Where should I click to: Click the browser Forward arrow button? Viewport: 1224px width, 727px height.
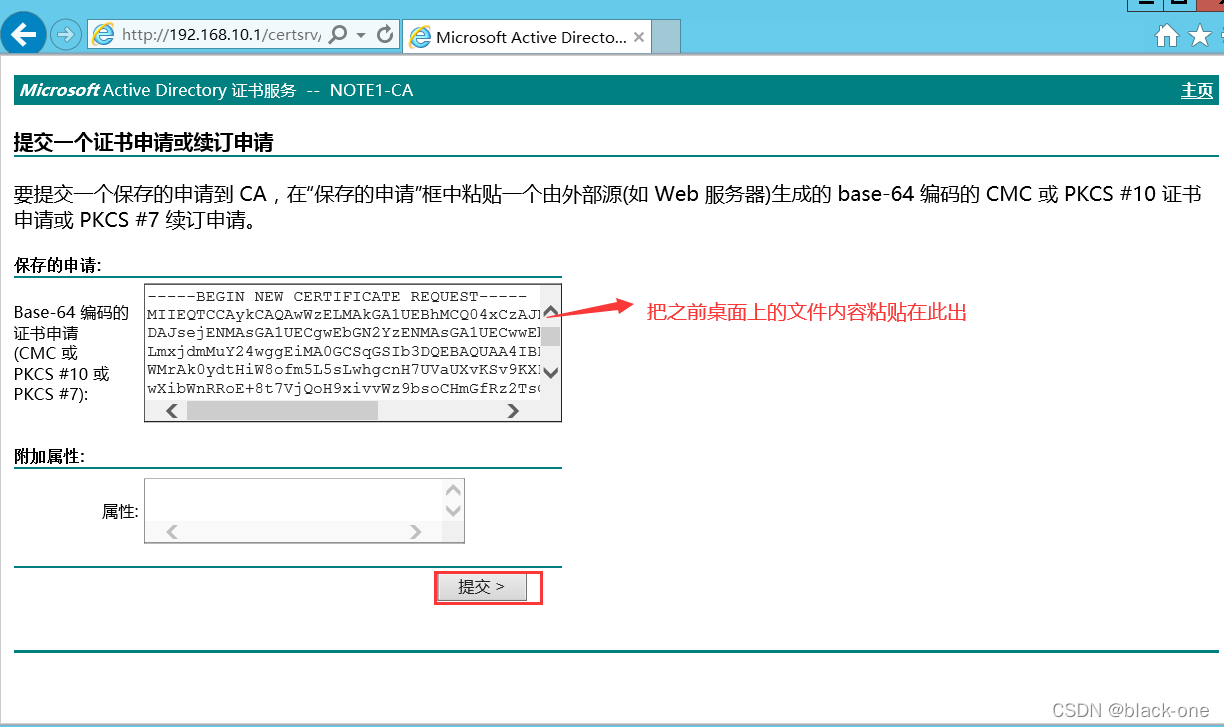(65, 35)
